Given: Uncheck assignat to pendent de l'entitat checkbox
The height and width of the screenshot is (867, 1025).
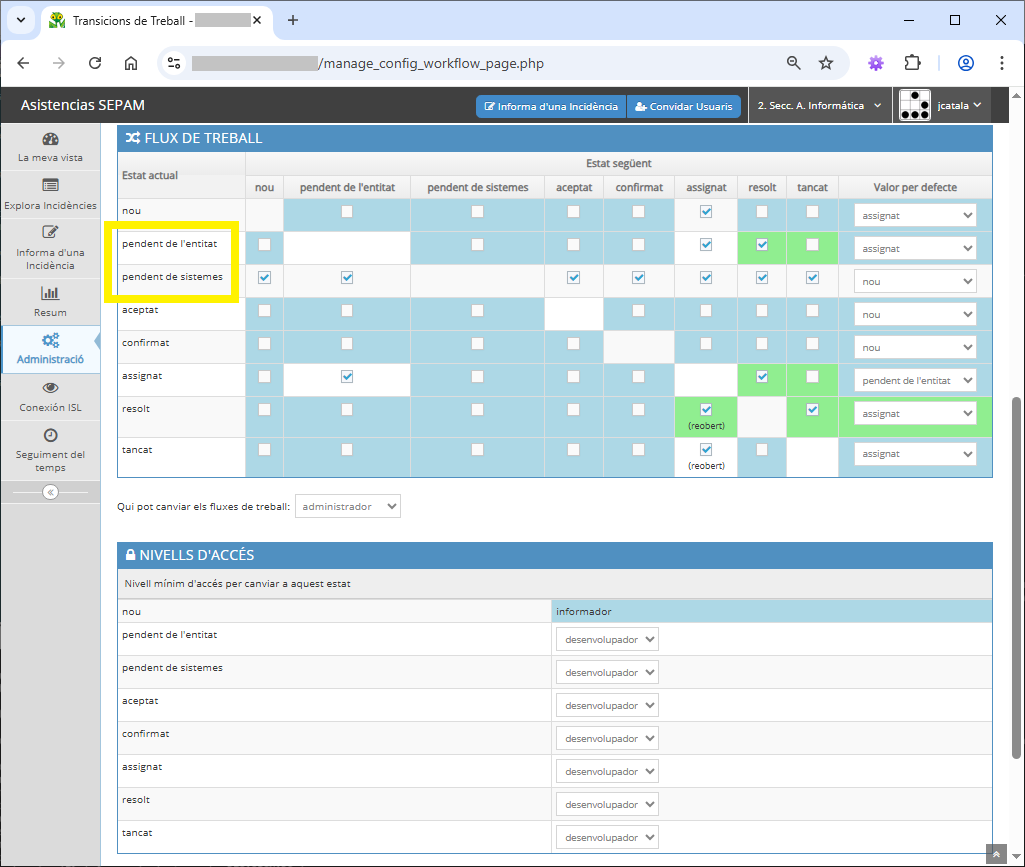Looking at the screenshot, I should click(347, 377).
